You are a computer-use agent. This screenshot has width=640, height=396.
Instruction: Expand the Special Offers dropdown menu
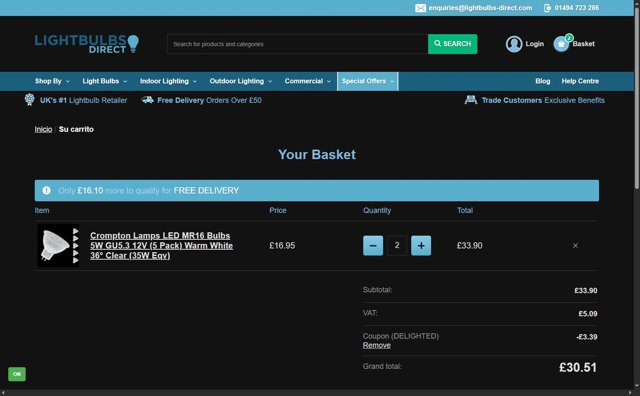(368, 81)
